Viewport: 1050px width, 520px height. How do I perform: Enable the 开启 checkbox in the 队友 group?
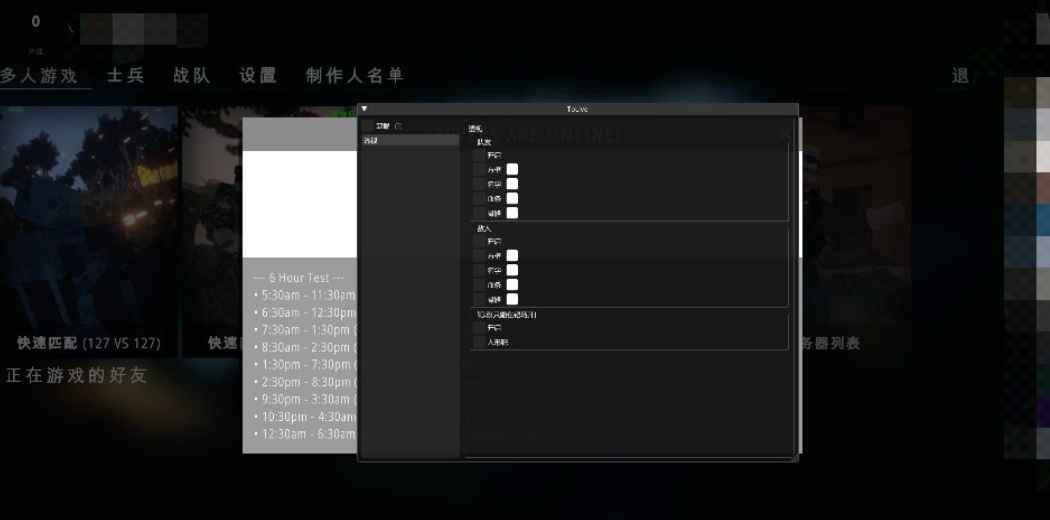(x=479, y=155)
